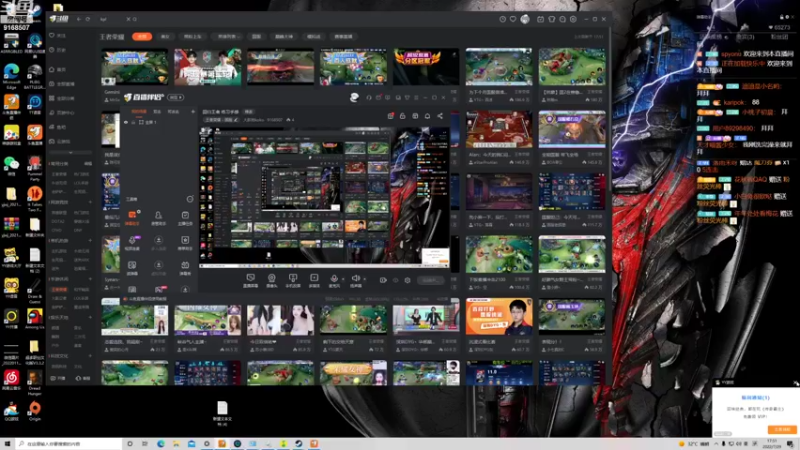800x450 pixels.
Task: Open the text file icon on the desktop
Action: [x=222, y=413]
